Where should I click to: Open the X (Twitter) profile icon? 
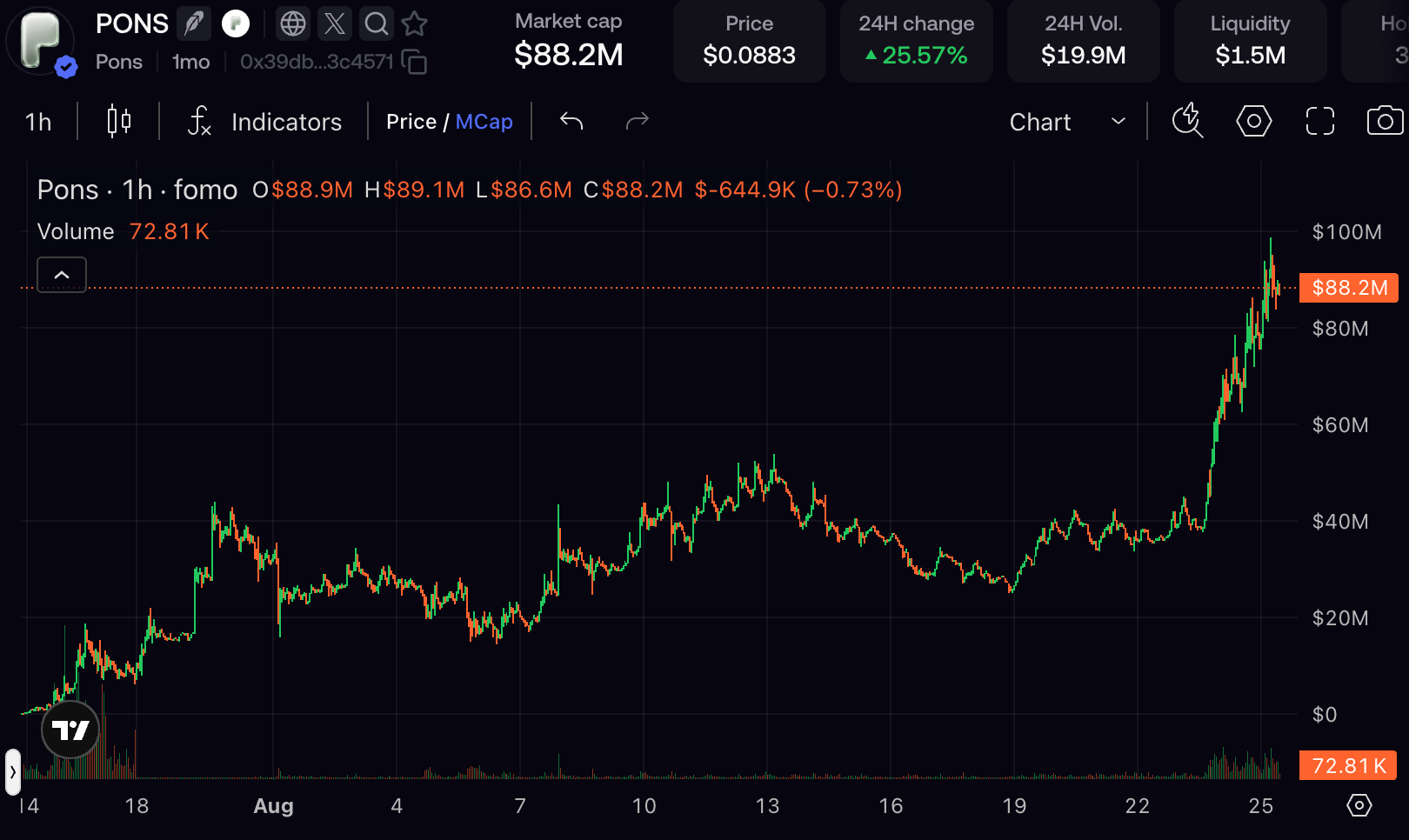[x=335, y=23]
